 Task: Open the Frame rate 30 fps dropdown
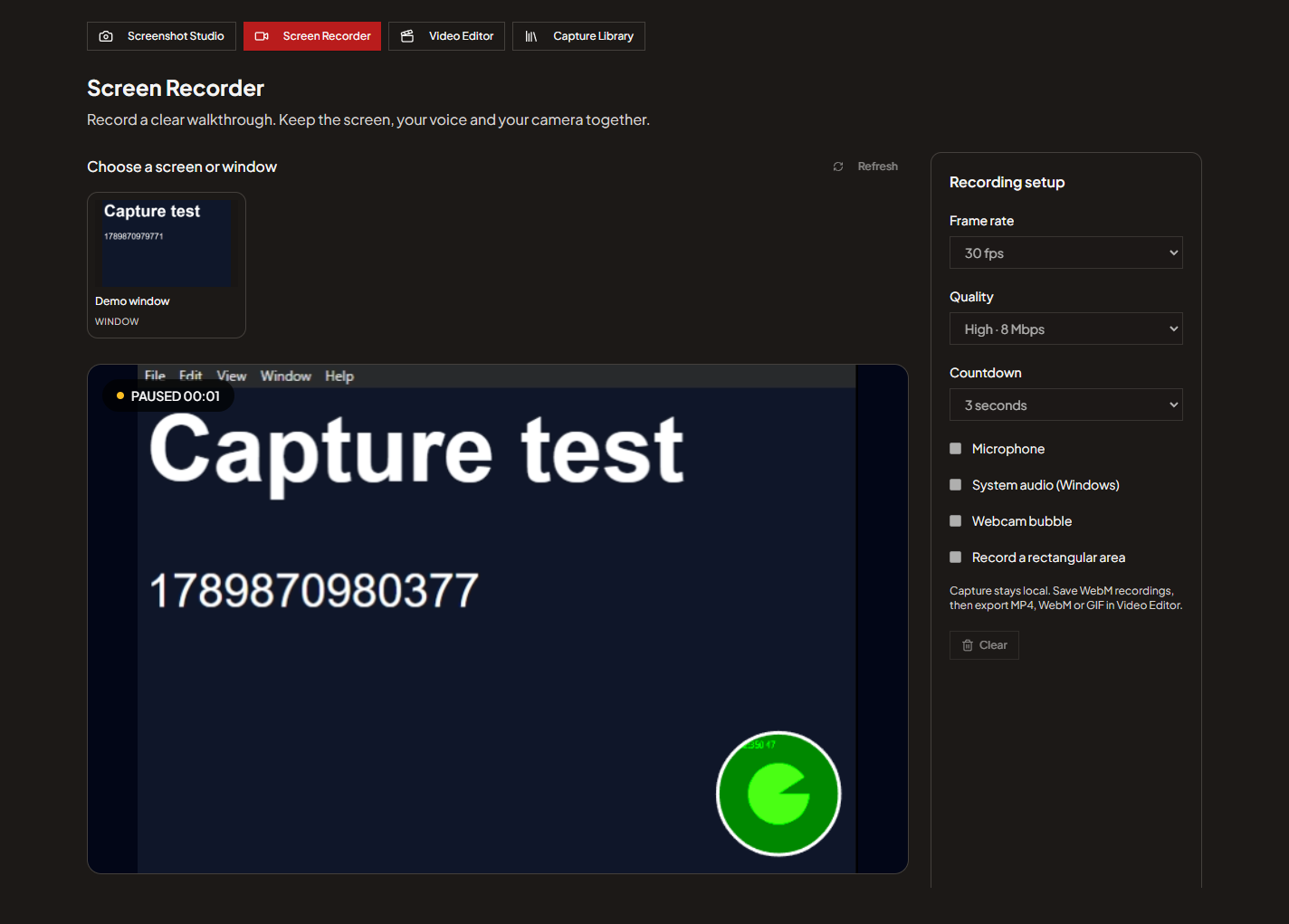click(x=1066, y=253)
